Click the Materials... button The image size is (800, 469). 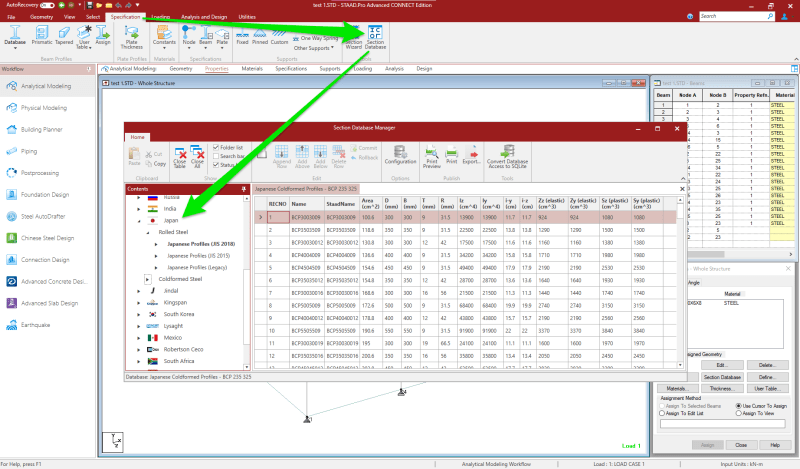point(677,389)
